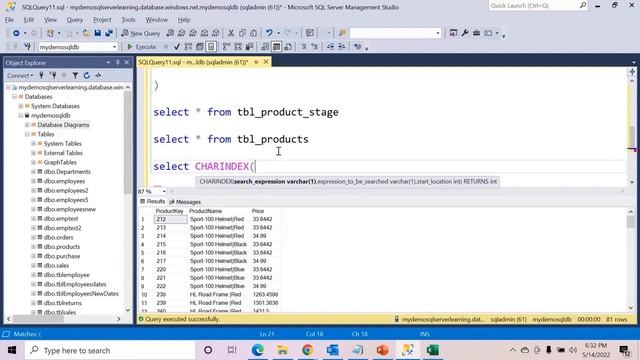This screenshot has width=640, height=360.
Task: Toggle Object Explorer auto-hide pin
Action: [x=118, y=62]
